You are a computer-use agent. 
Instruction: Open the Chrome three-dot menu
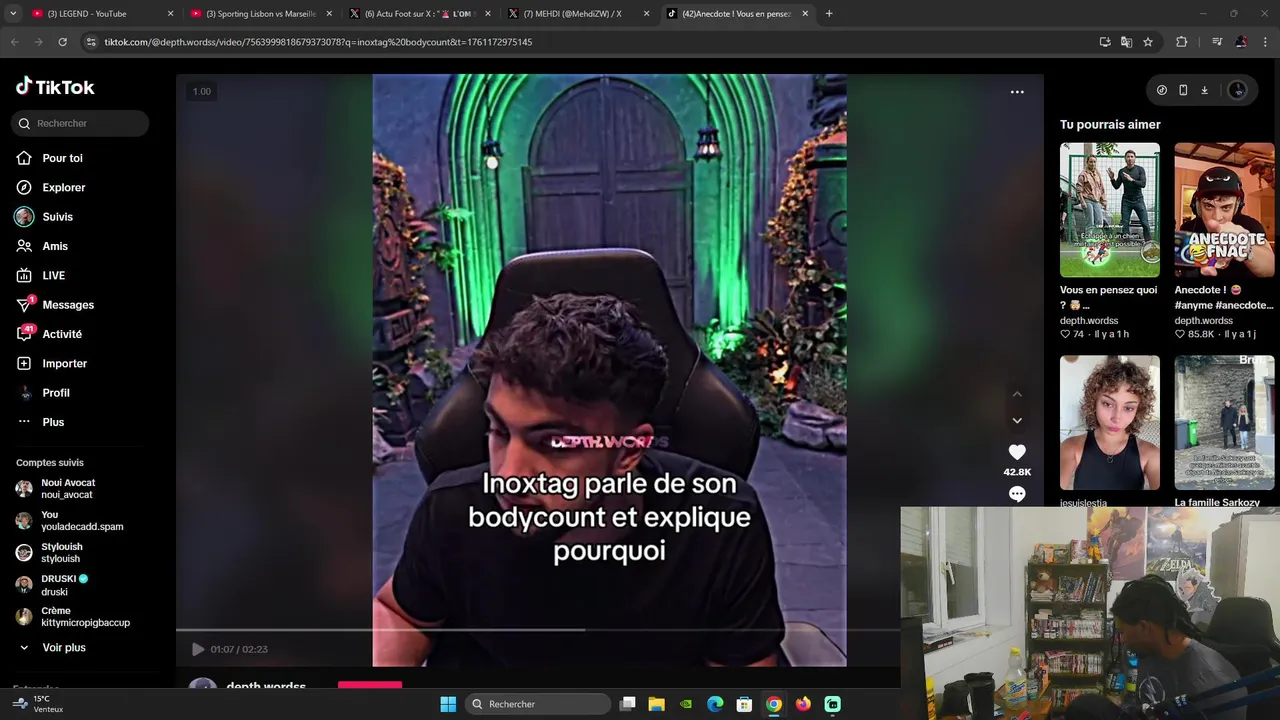pyautogui.click(x=1266, y=42)
